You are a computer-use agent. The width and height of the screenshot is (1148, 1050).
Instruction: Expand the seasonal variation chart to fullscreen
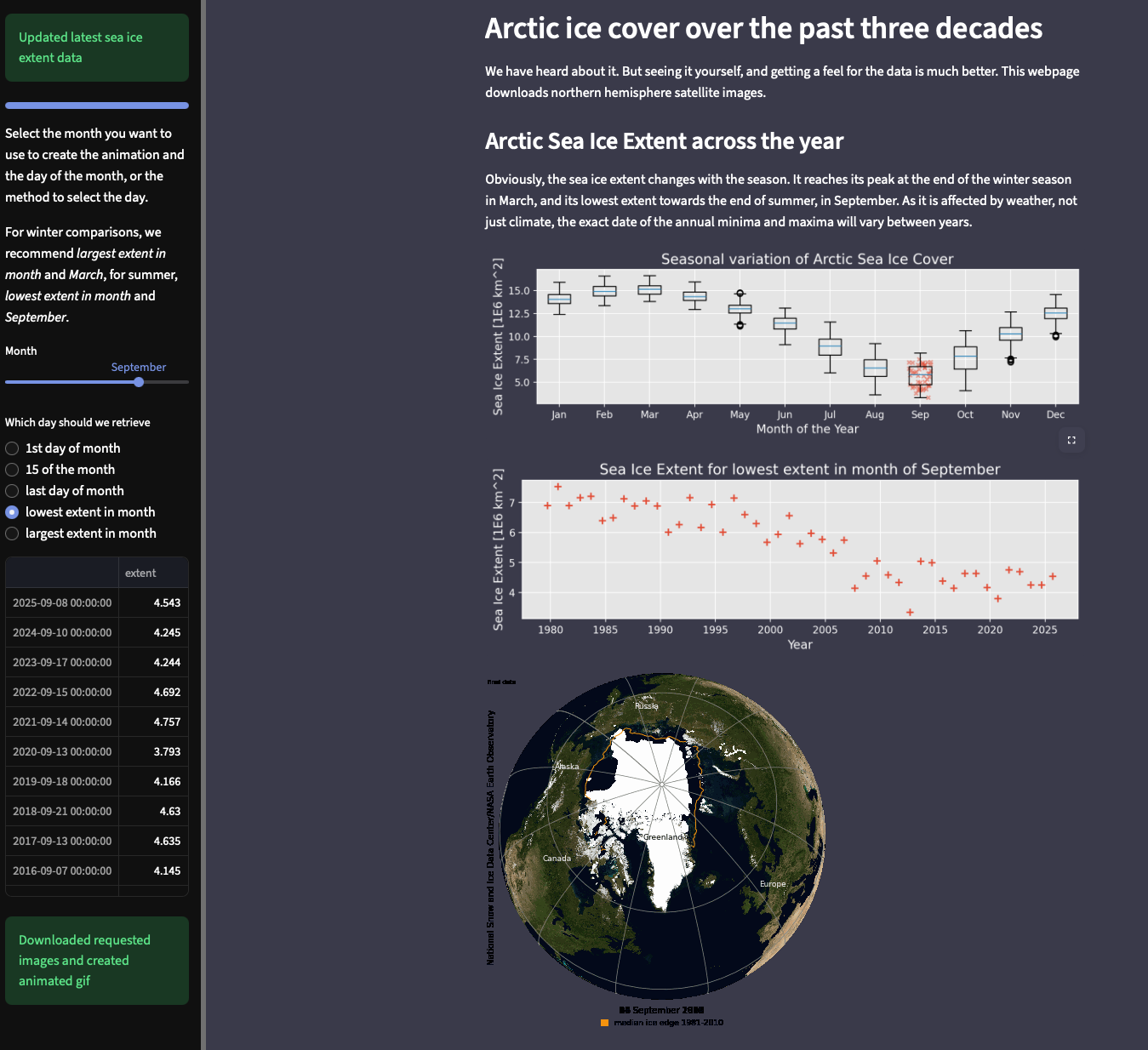1071,440
